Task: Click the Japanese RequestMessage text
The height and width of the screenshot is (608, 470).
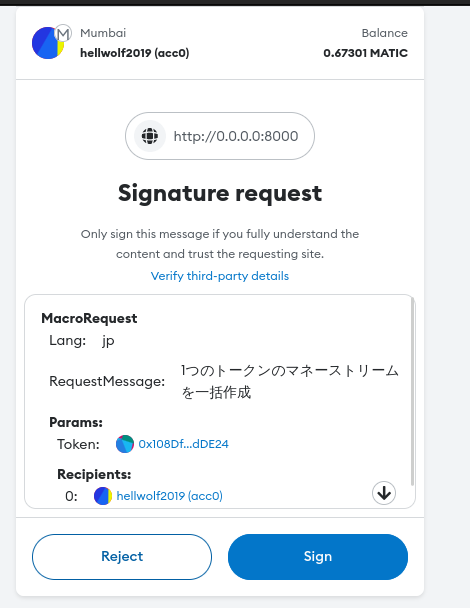Action: click(x=290, y=382)
